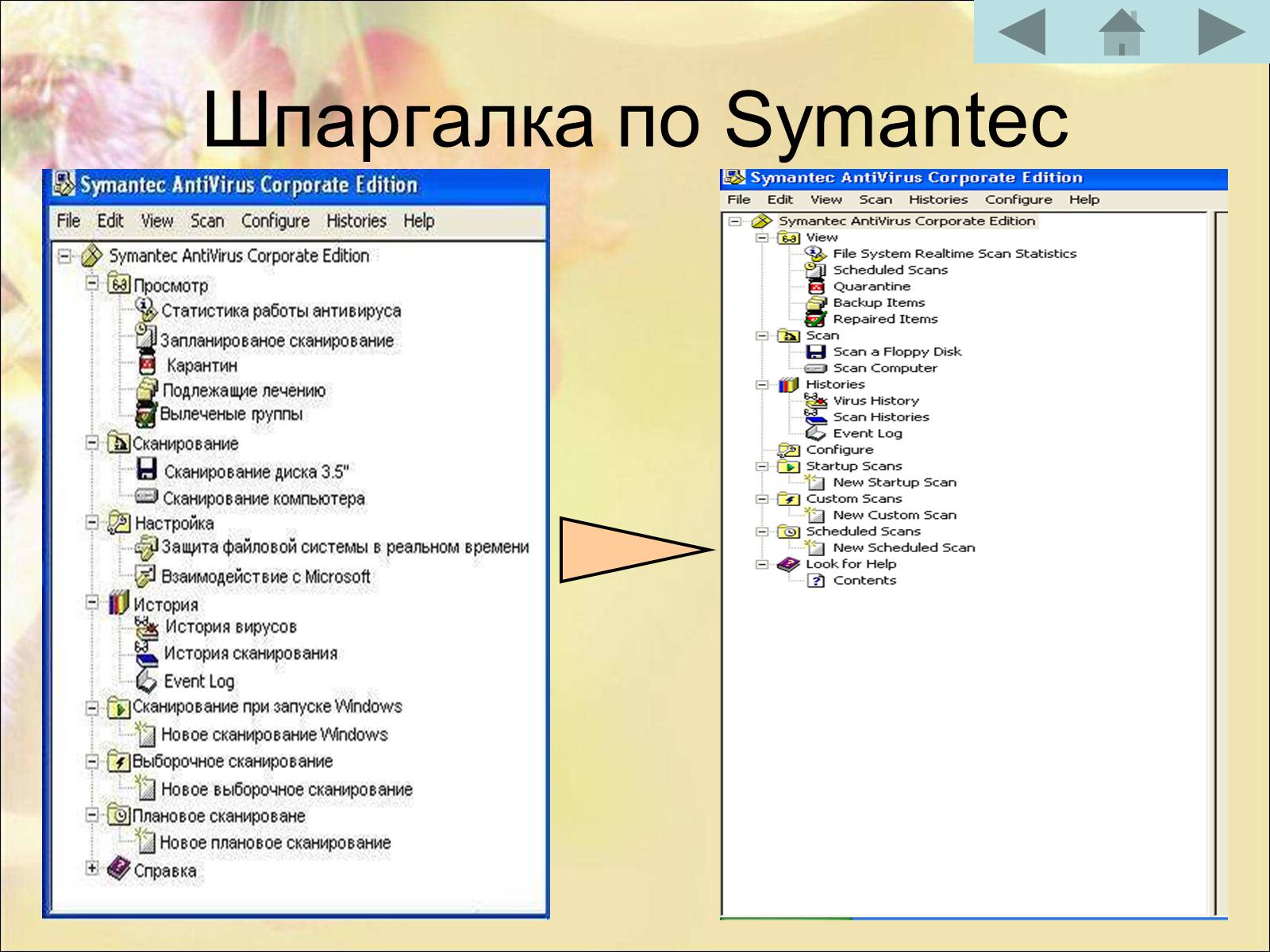
Task: Click the floppy icon for Сканирование диска 3.5"
Action: click(147, 470)
